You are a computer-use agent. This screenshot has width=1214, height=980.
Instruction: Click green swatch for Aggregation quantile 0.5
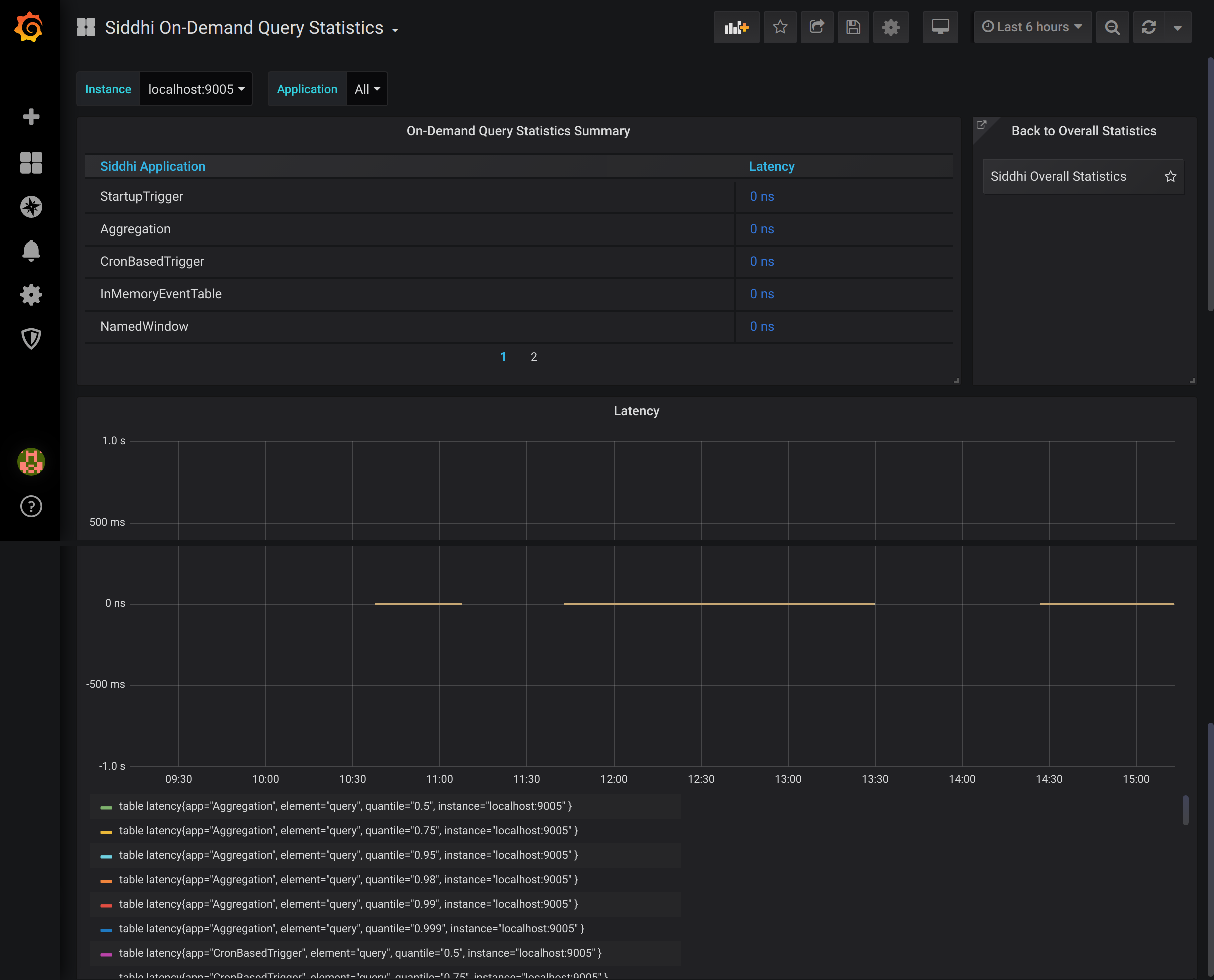coord(106,807)
